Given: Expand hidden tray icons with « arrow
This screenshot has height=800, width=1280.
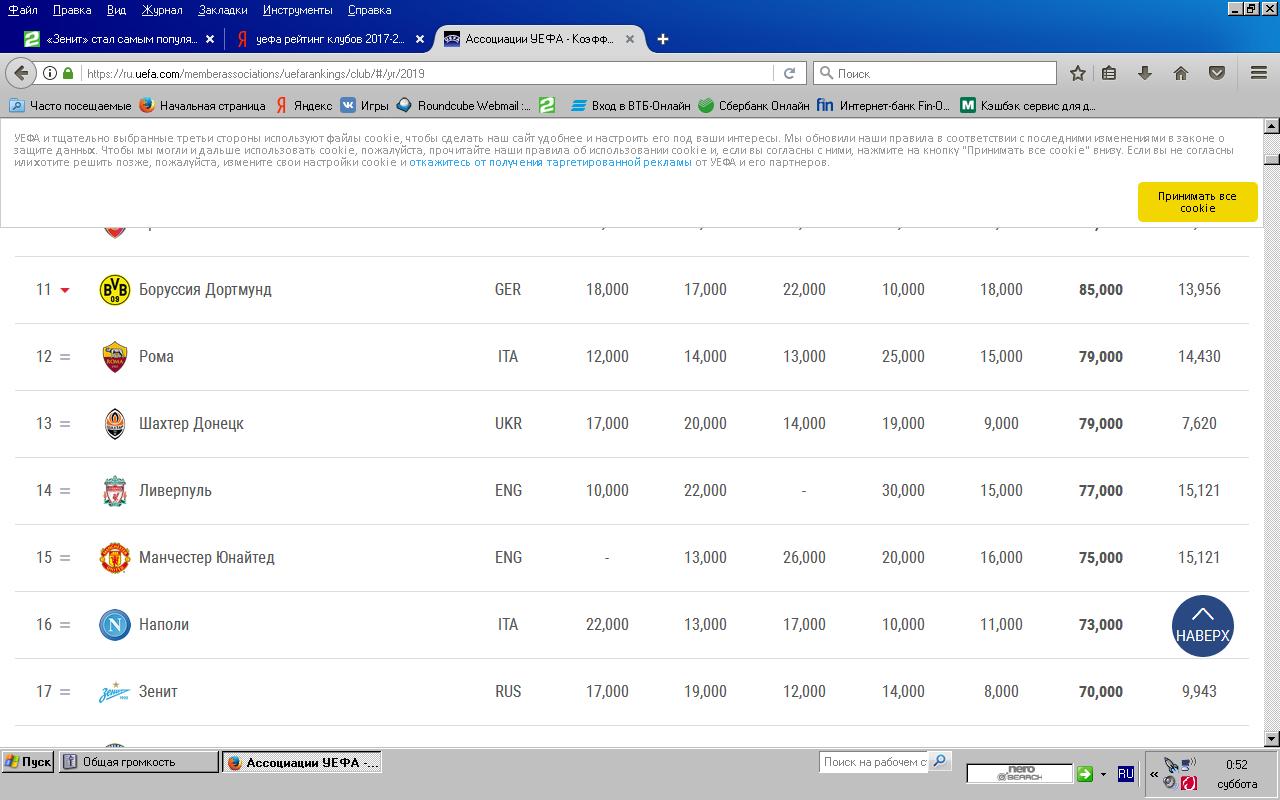Looking at the screenshot, I should coord(1154,774).
